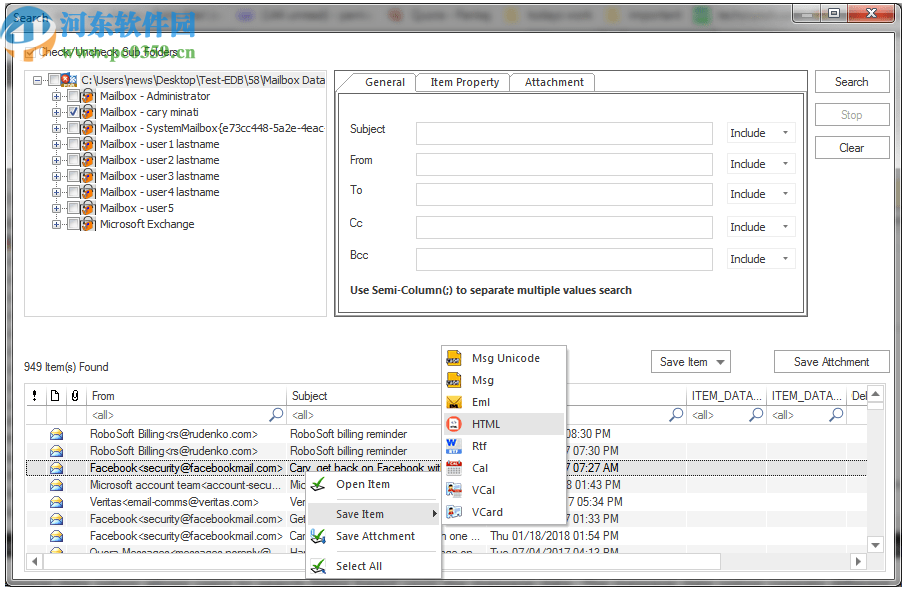Uncheck the Mailbox - cary minati checkbox
This screenshot has height=593, width=905.
71,112
